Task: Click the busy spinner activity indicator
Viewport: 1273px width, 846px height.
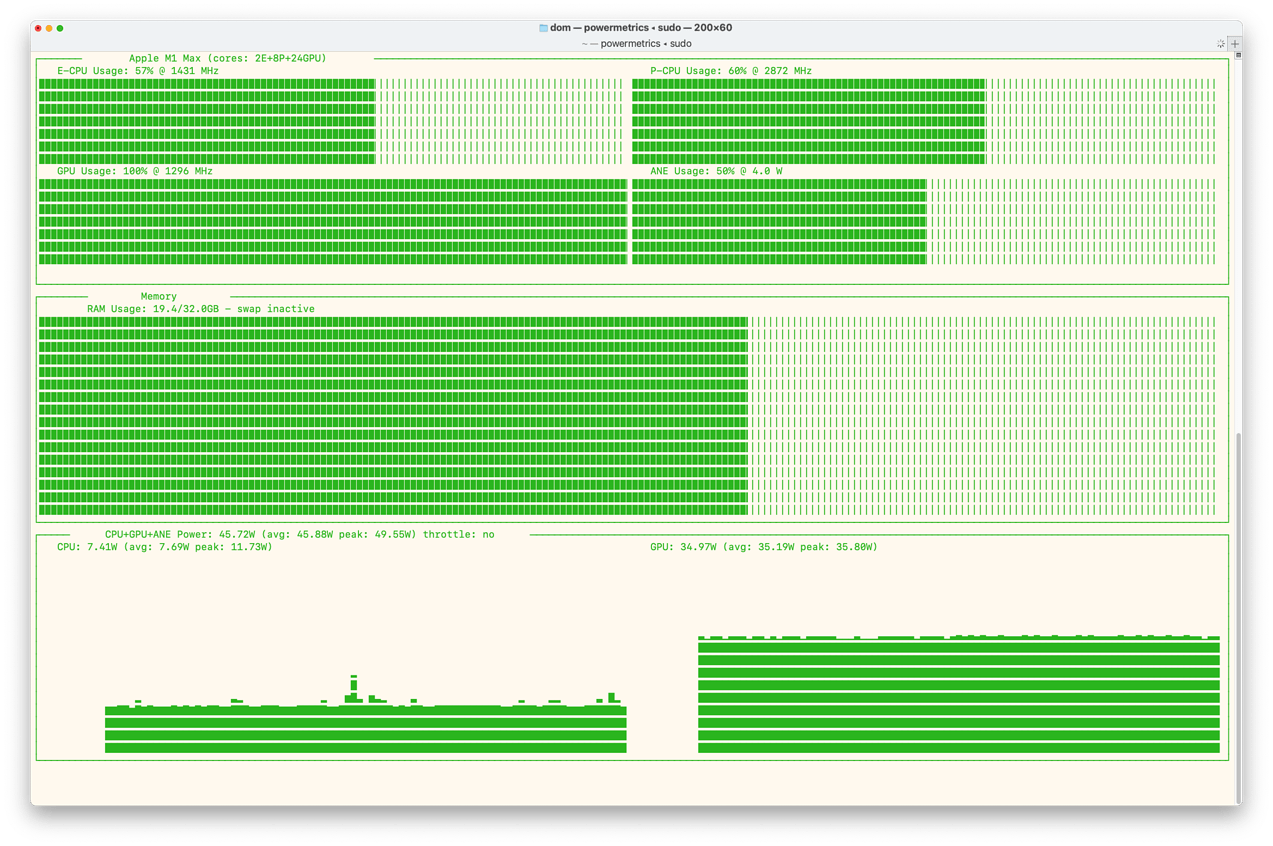Action: [1220, 44]
